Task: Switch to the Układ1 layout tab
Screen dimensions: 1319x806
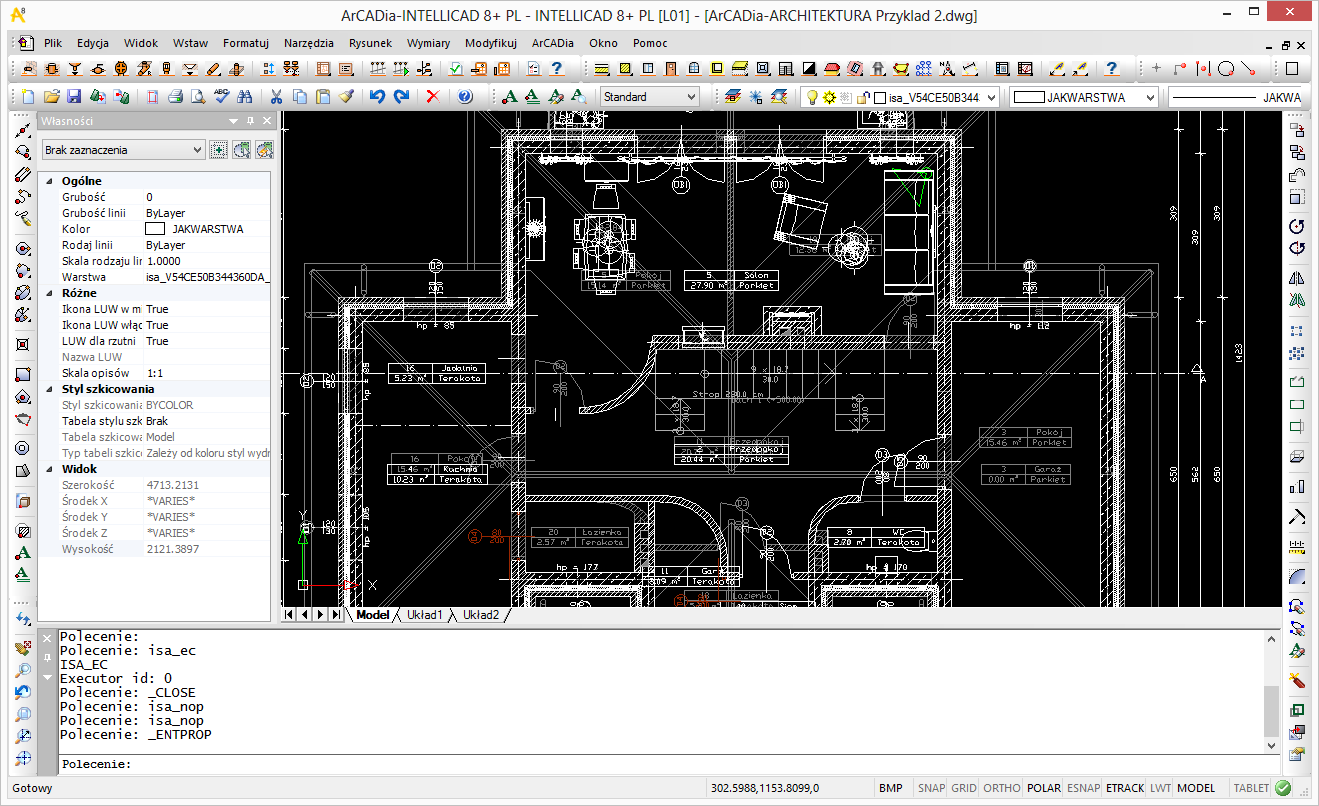Action: pyautogui.click(x=424, y=615)
